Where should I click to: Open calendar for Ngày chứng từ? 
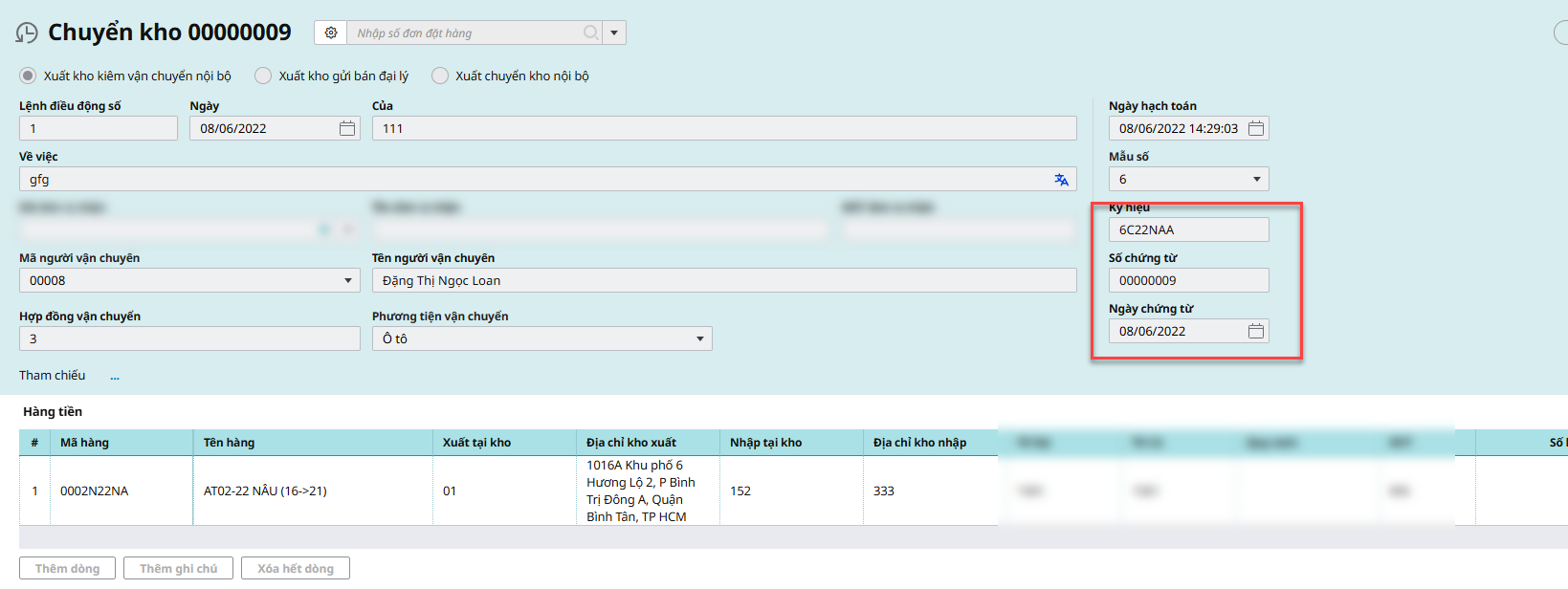coord(1256,331)
